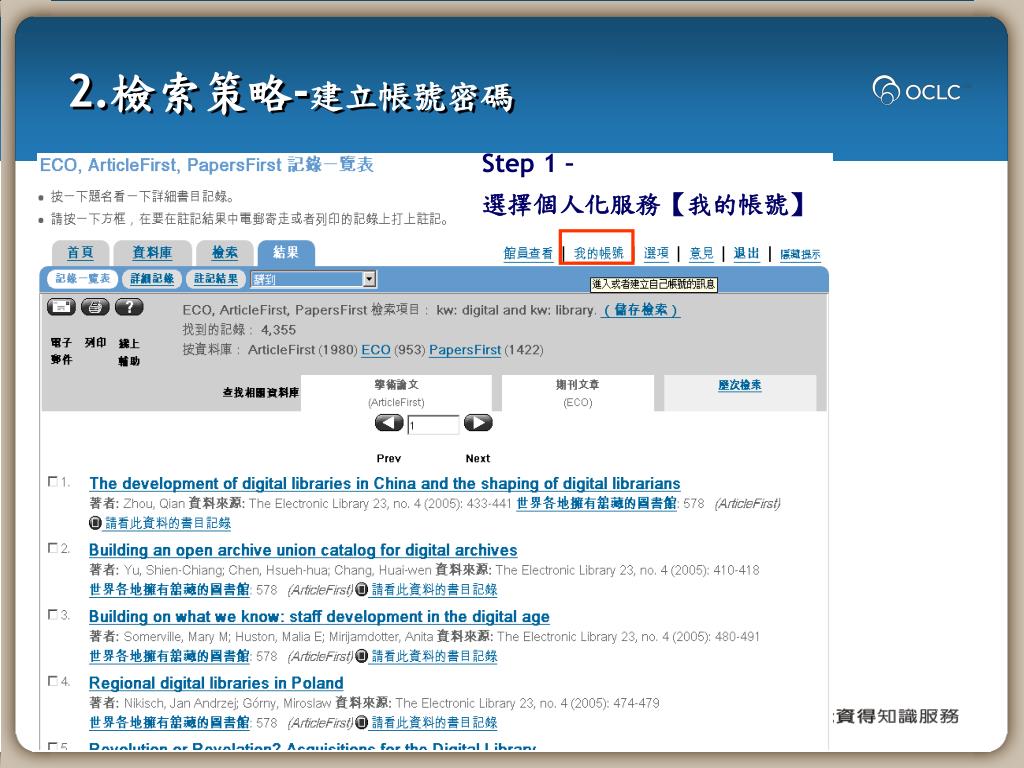Open the 學術論文 (ArticleFirst) tab
The height and width of the screenshot is (768, 1024).
coord(396,393)
